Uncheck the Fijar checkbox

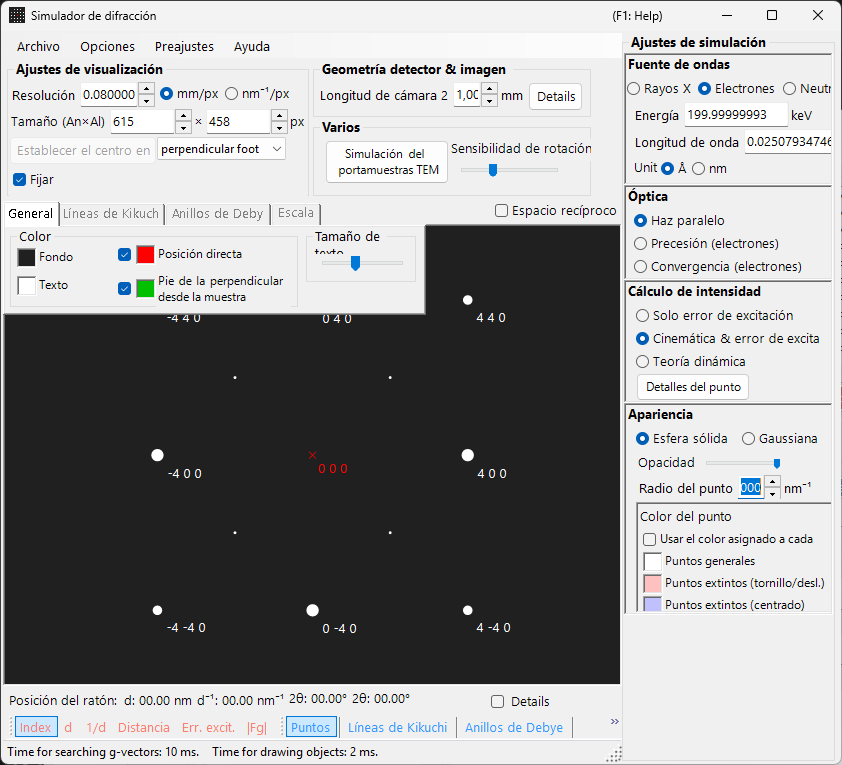pyautogui.click(x=20, y=179)
